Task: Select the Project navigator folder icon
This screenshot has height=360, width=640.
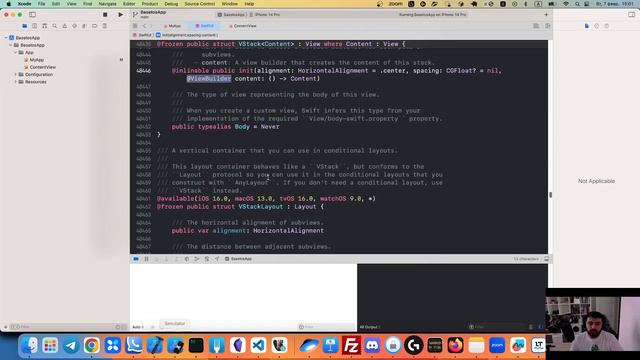Action: click(24, 26)
